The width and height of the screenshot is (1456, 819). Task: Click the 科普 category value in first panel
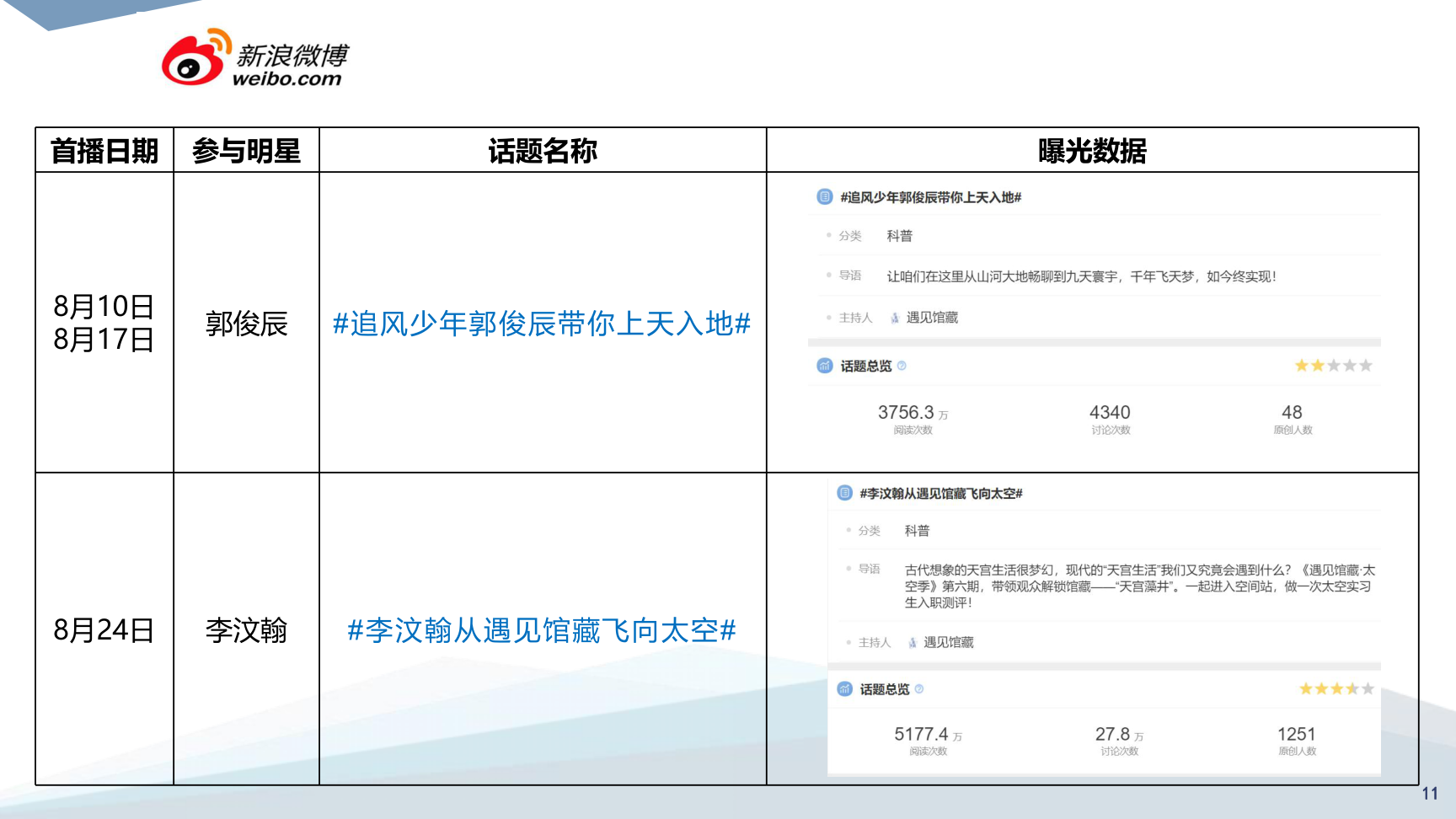(x=899, y=236)
